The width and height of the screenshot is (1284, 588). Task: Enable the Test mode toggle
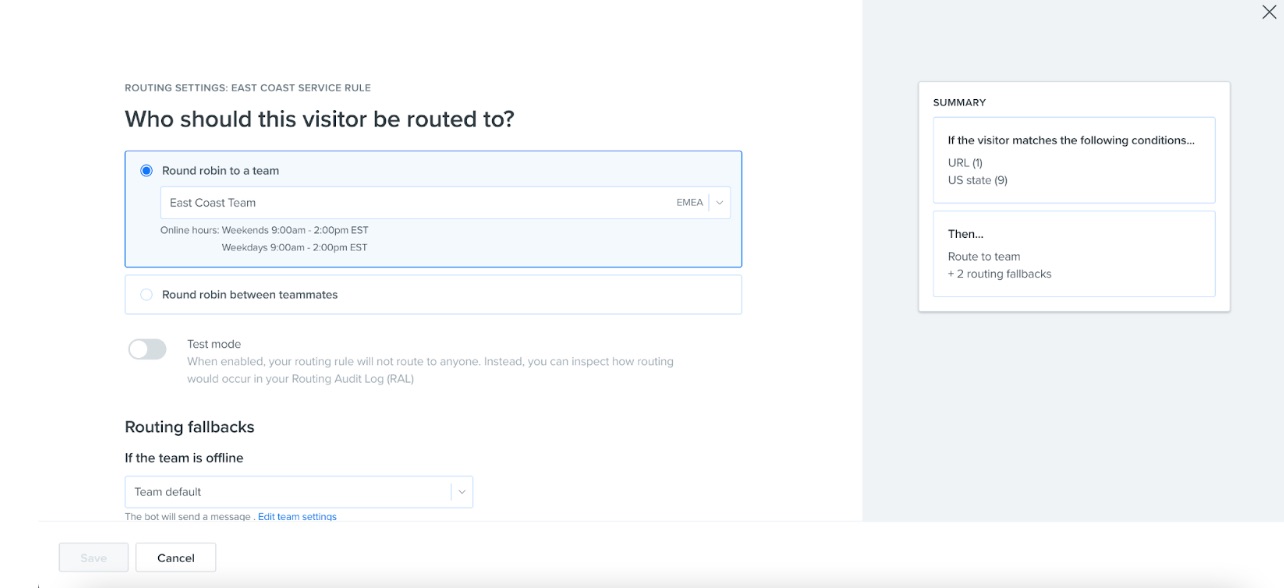[x=147, y=349]
